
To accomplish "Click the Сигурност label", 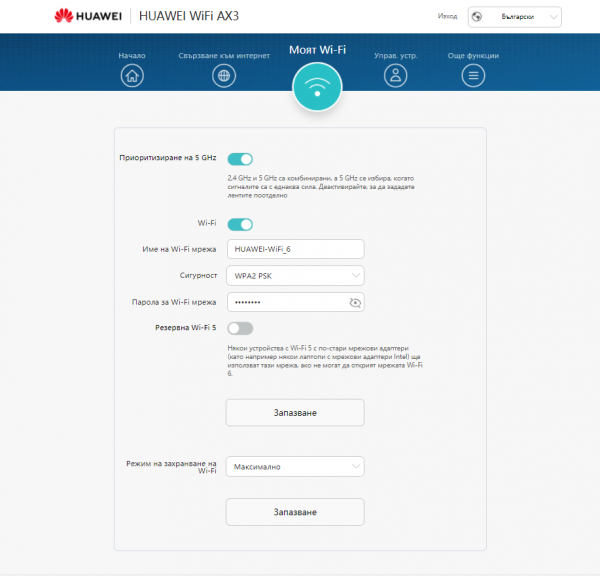I will click(x=198, y=276).
